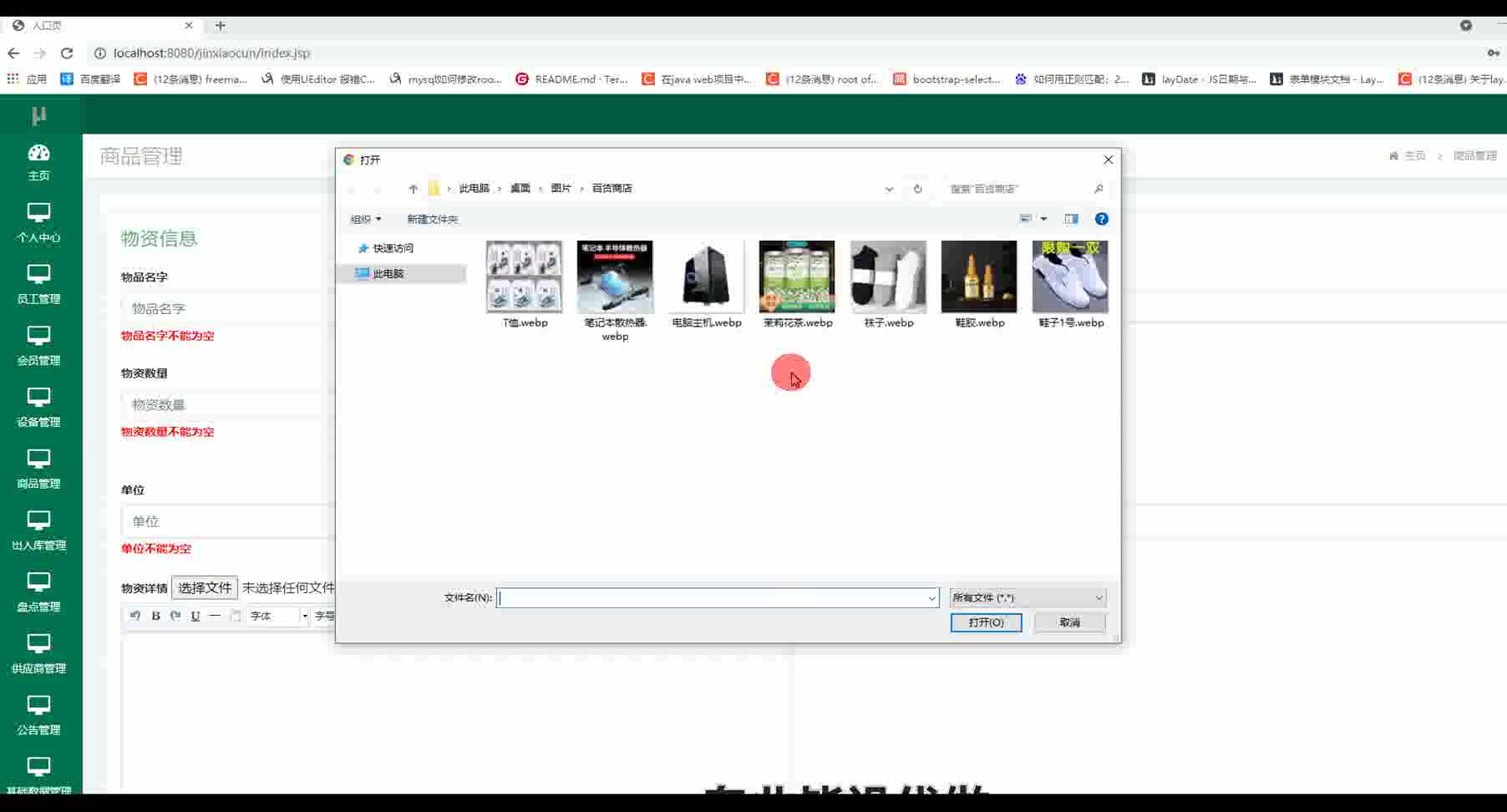The height and width of the screenshot is (812, 1507).
Task: Toggle underline in the rich text editor
Action: (x=195, y=616)
